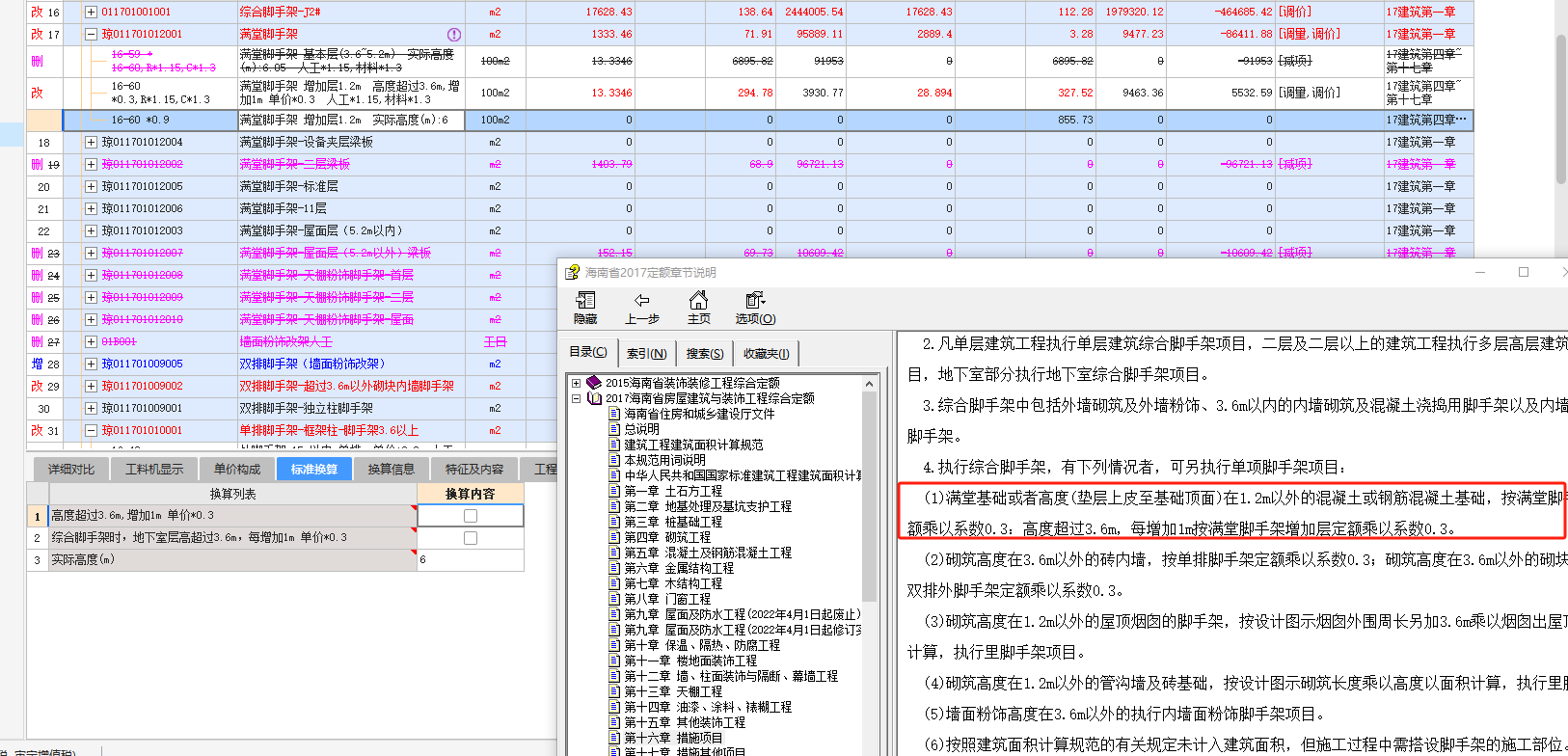Go back with the 上一步 arrow icon
The image size is (1568, 756).
click(642, 301)
